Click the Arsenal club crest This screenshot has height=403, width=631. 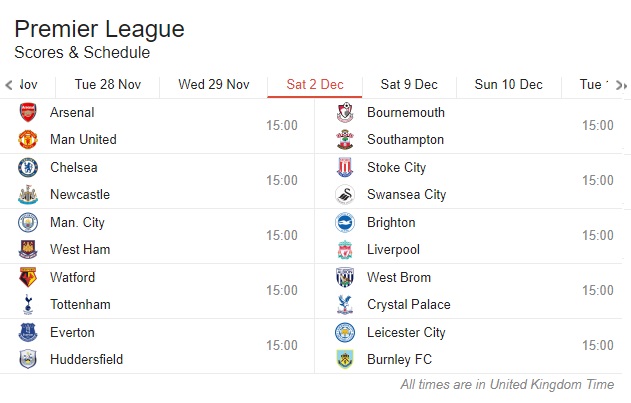click(28, 112)
